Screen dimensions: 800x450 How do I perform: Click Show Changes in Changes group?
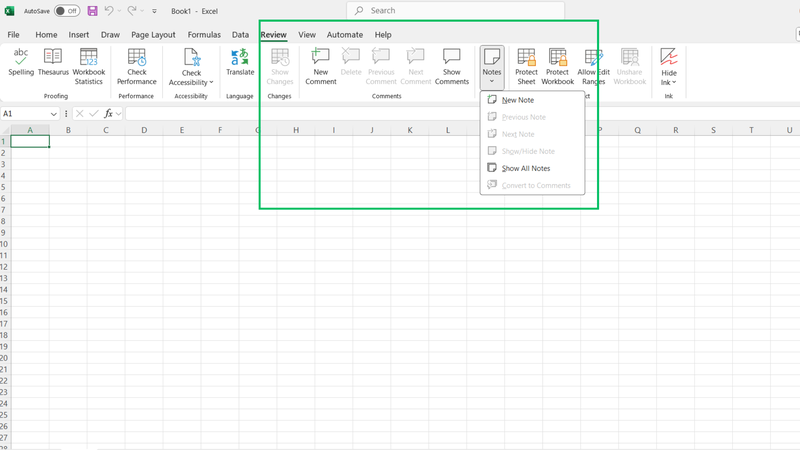[280, 67]
